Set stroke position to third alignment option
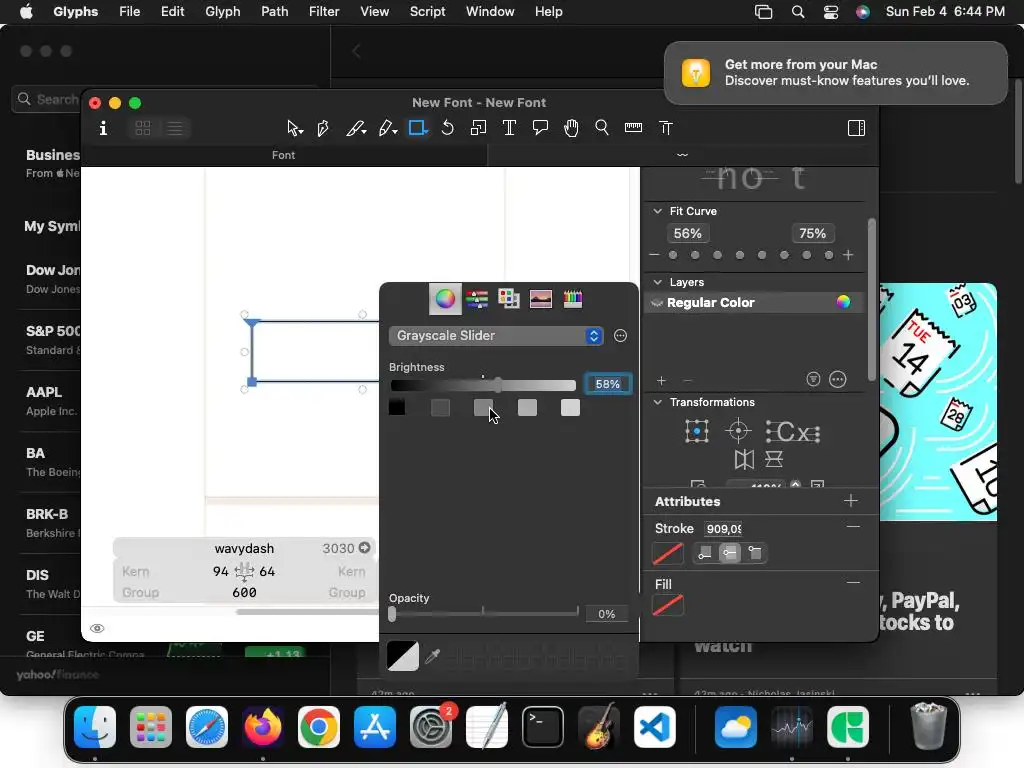 click(x=755, y=554)
